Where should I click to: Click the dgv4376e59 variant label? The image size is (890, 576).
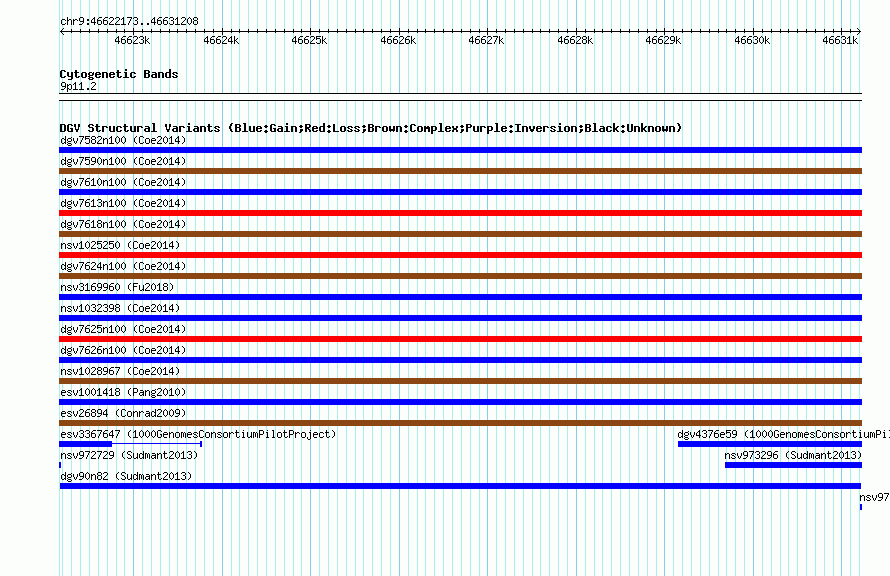783,434
